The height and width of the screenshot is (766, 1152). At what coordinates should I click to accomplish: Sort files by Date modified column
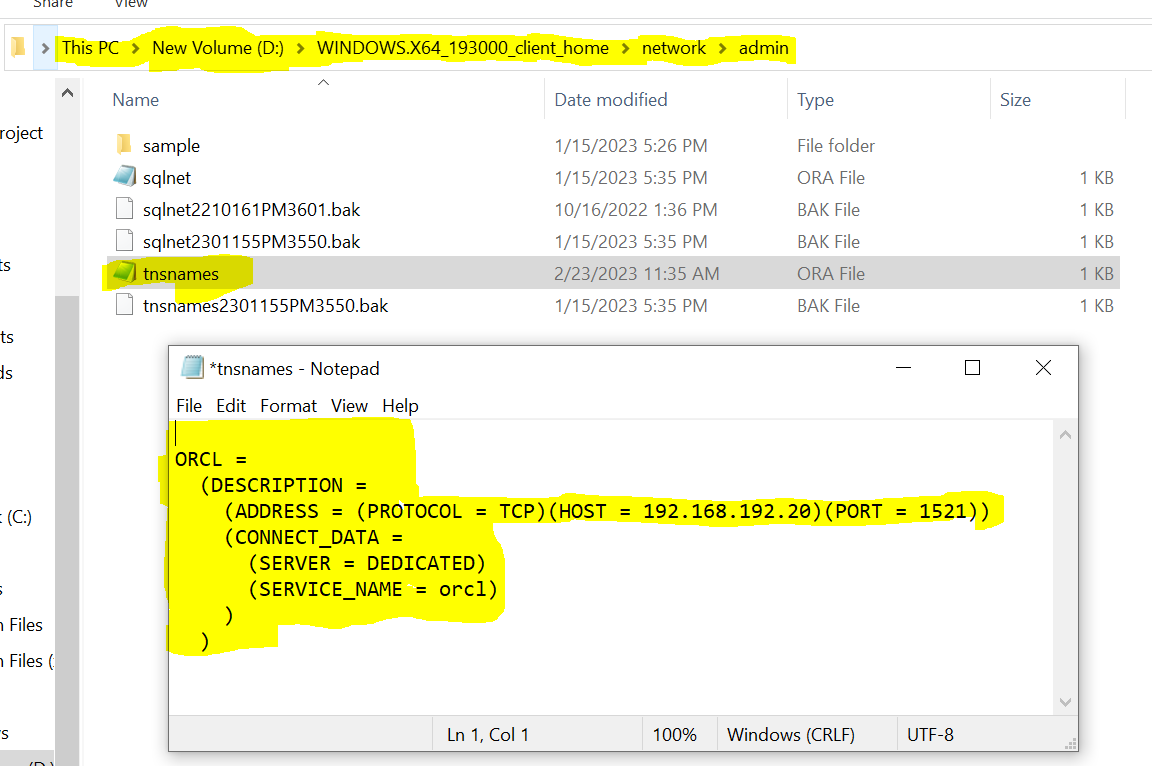[x=610, y=100]
